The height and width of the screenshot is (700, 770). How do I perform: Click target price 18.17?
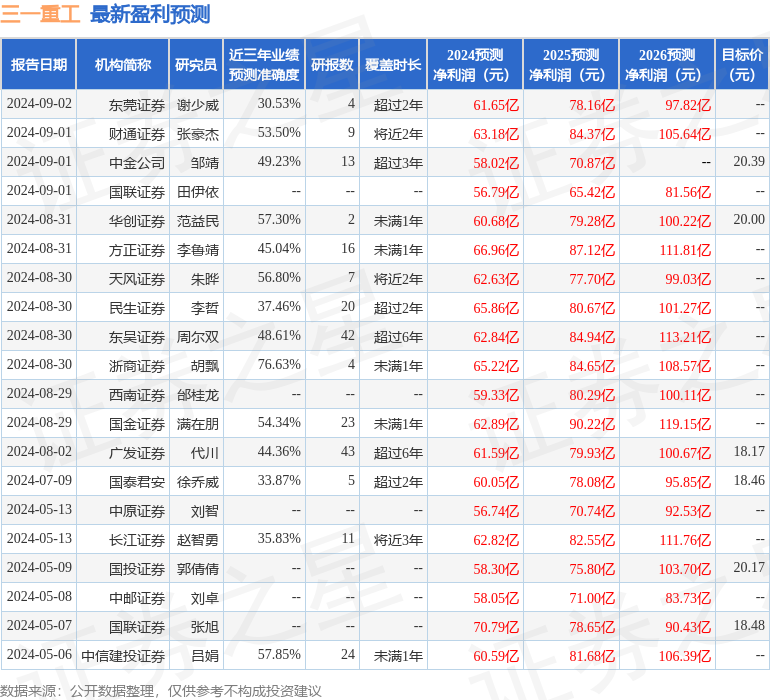click(x=749, y=451)
